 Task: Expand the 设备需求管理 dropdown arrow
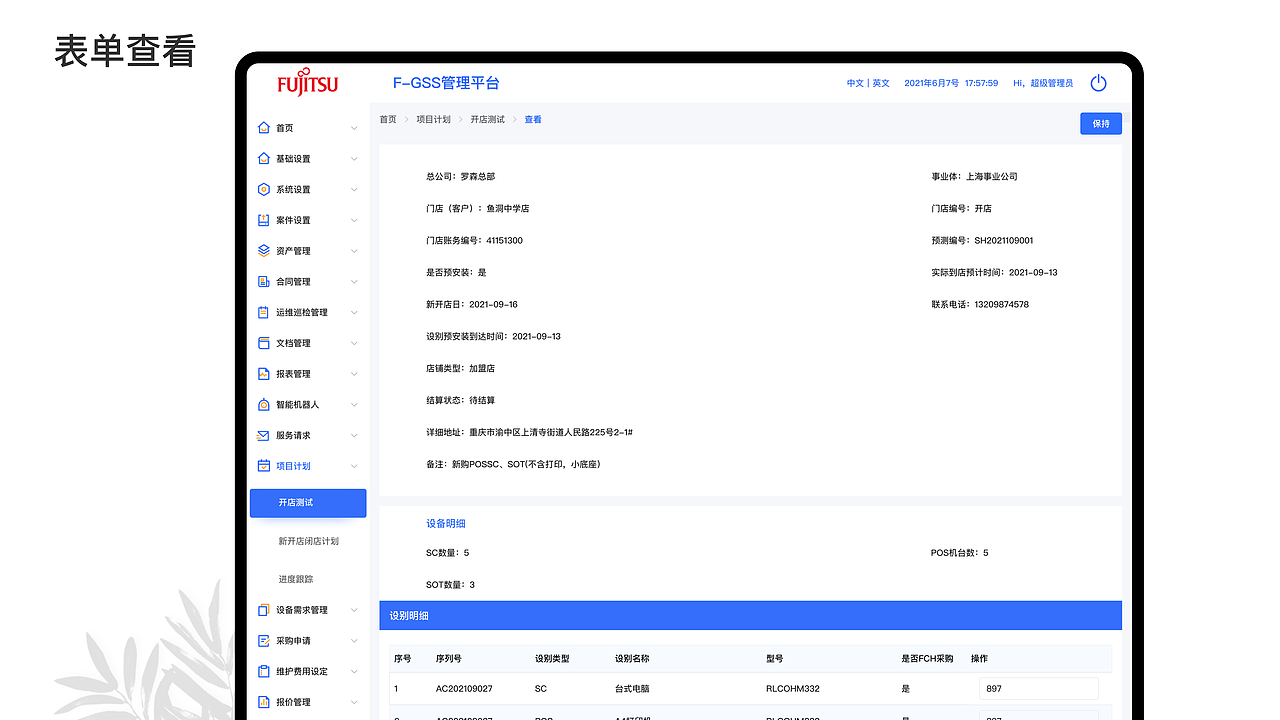pos(352,609)
